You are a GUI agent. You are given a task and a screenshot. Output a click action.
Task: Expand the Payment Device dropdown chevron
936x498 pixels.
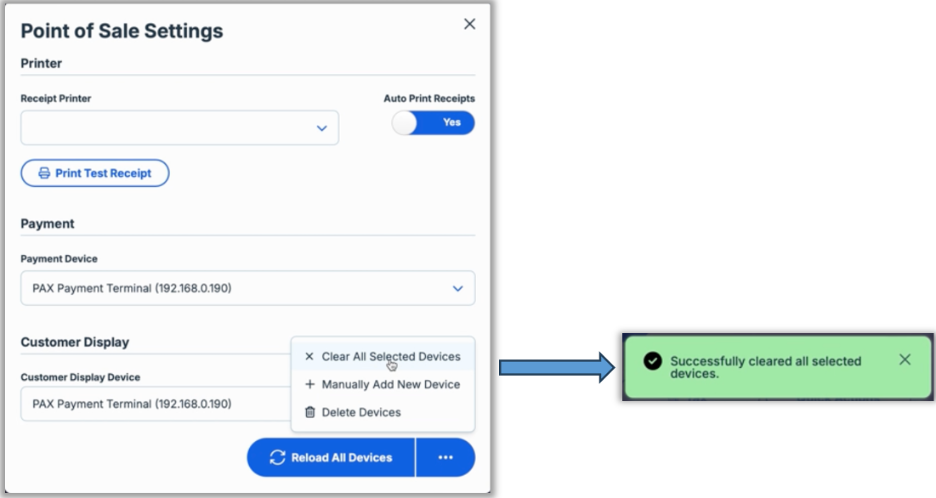[458, 288]
